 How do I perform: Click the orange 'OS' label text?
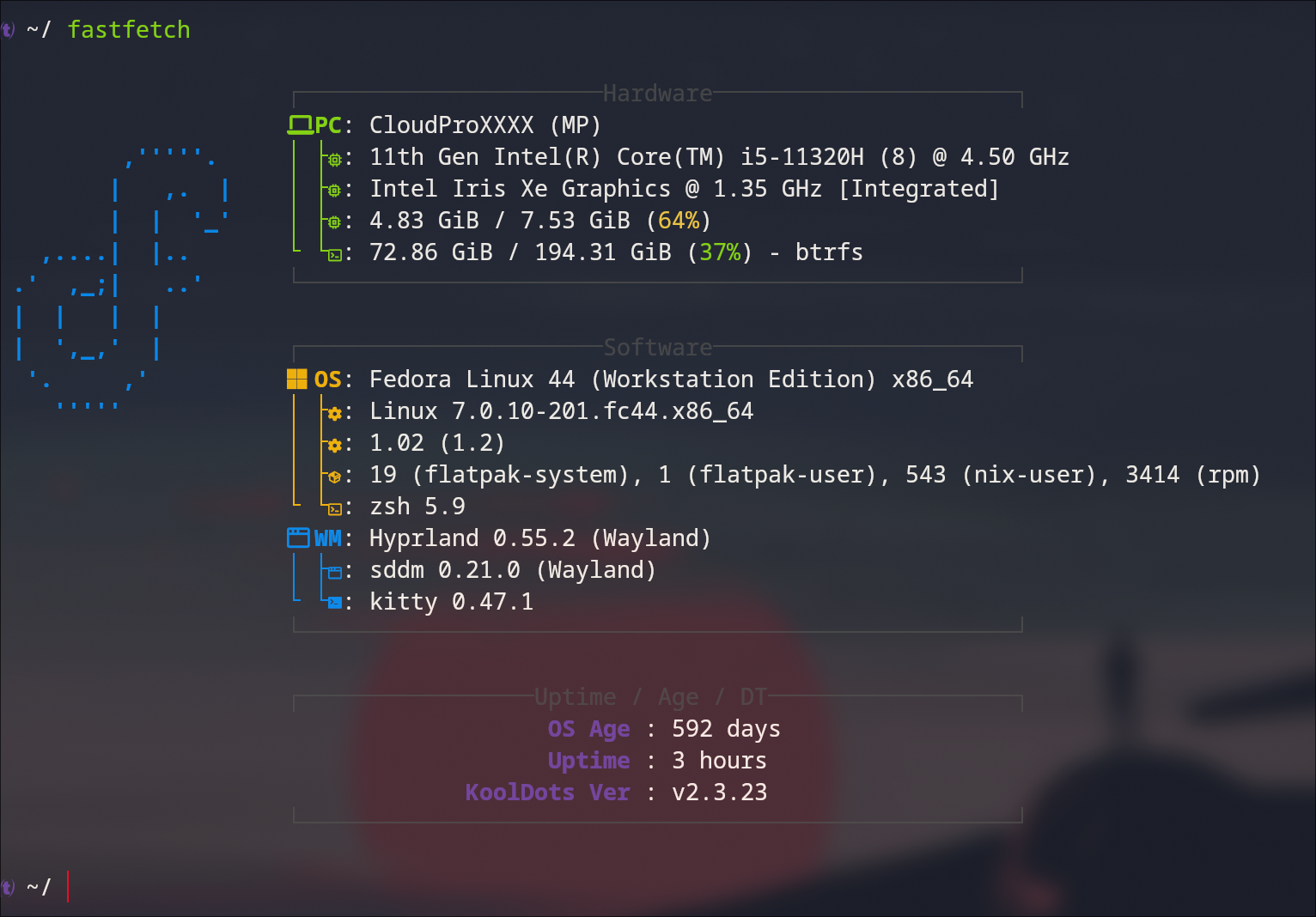tap(328, 380)
